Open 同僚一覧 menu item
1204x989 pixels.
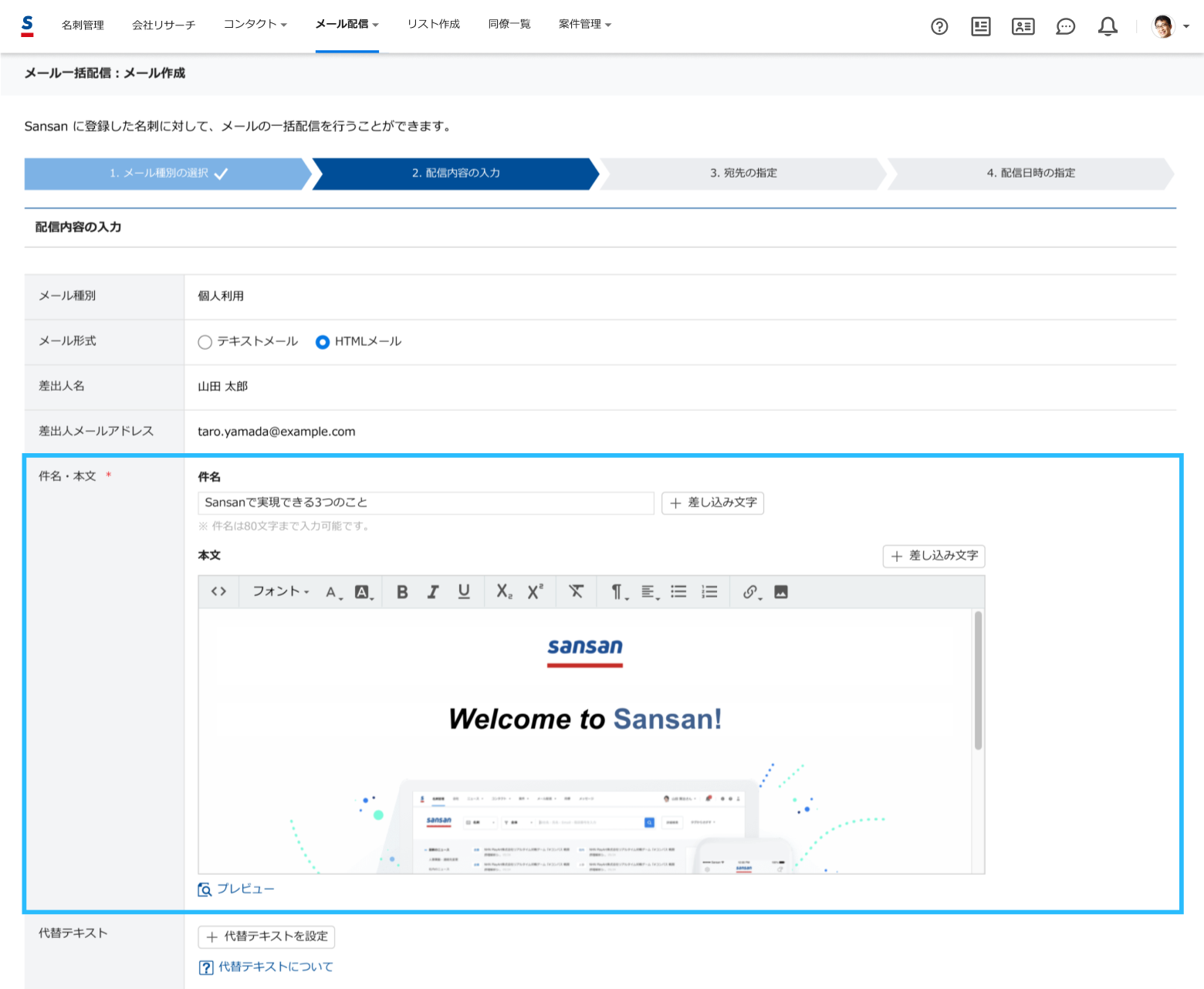coord(509,25)
